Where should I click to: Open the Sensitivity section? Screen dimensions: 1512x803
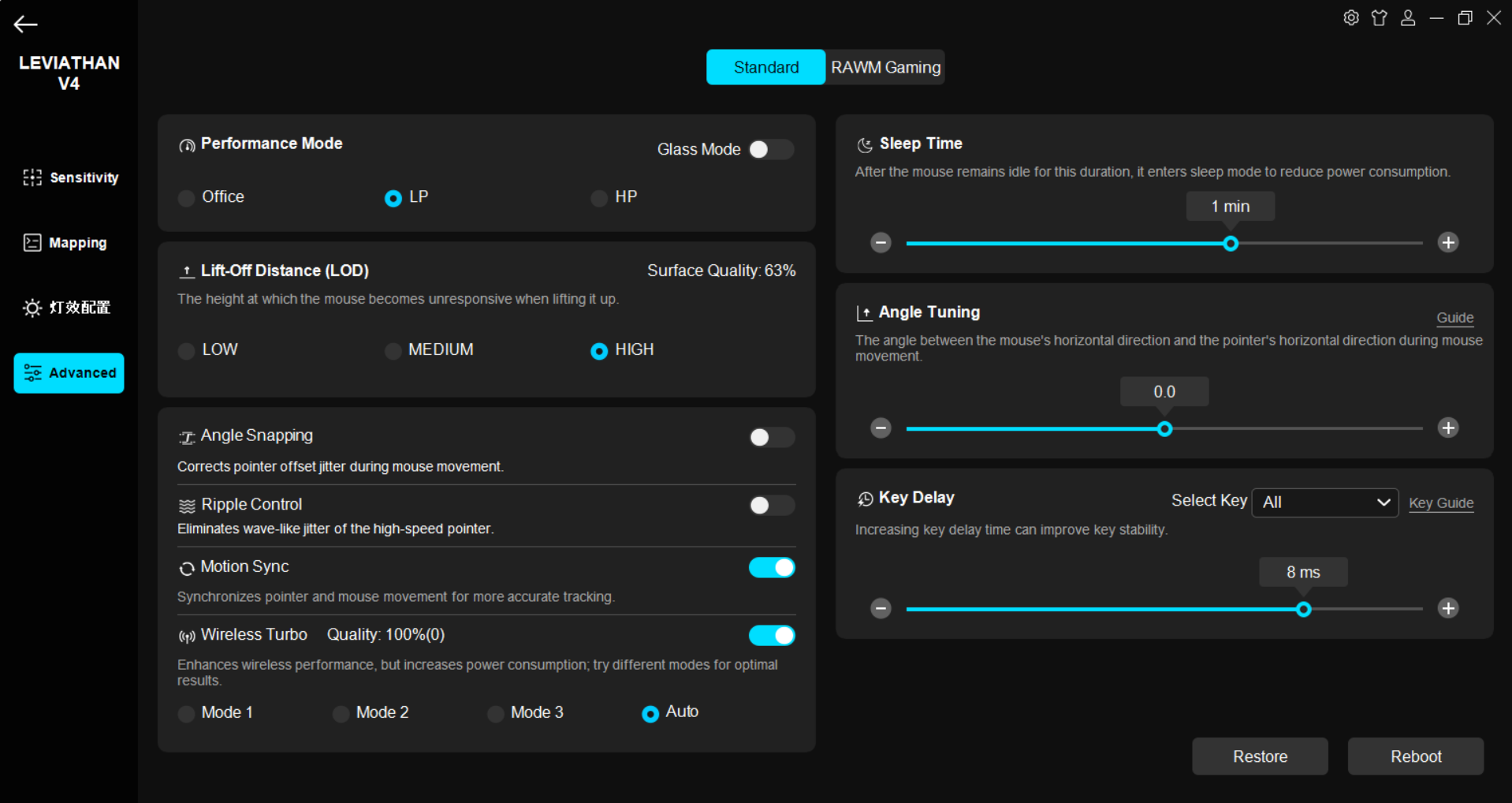coord(71,178)
